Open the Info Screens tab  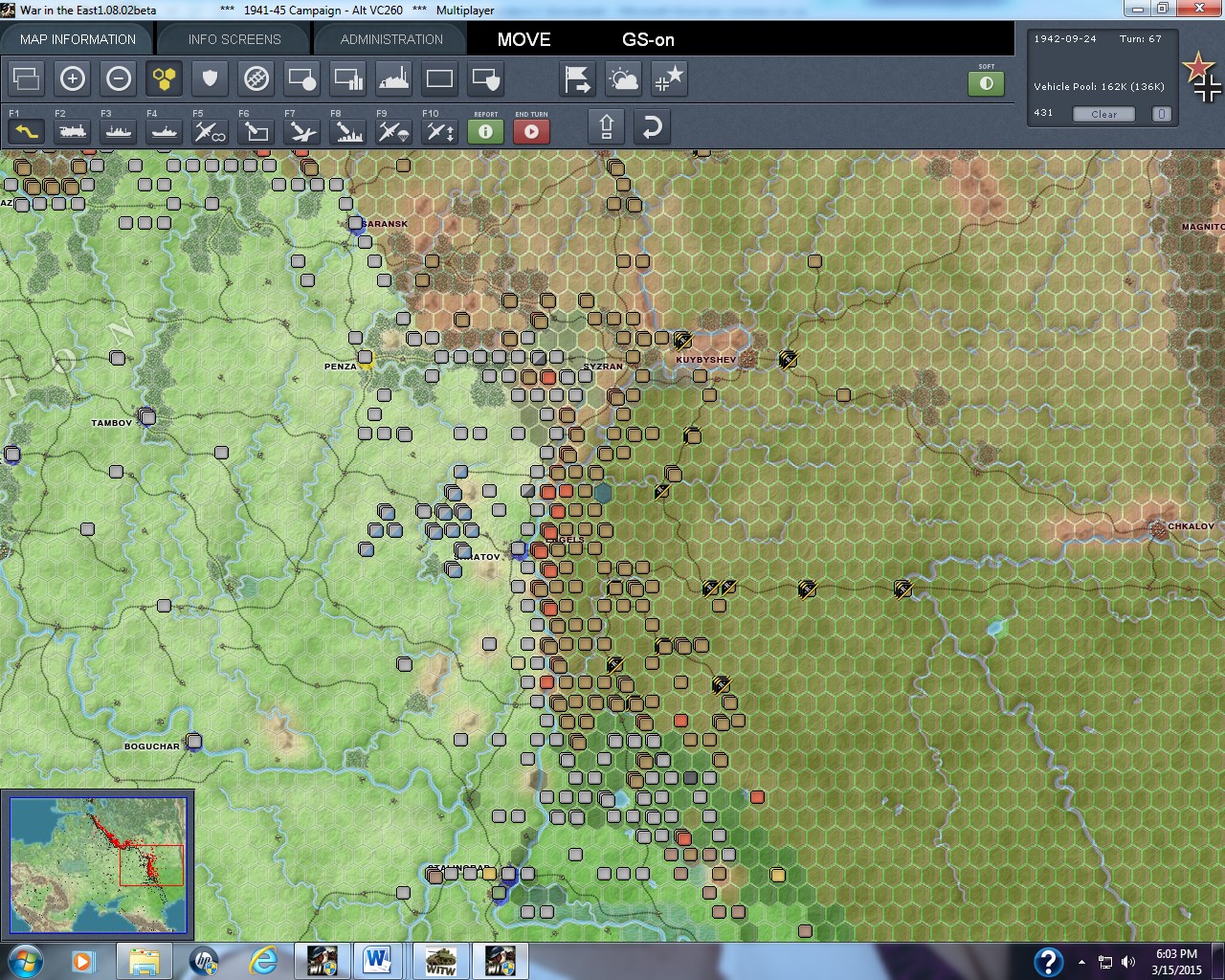pyautogui.click(x=234, y=39)
